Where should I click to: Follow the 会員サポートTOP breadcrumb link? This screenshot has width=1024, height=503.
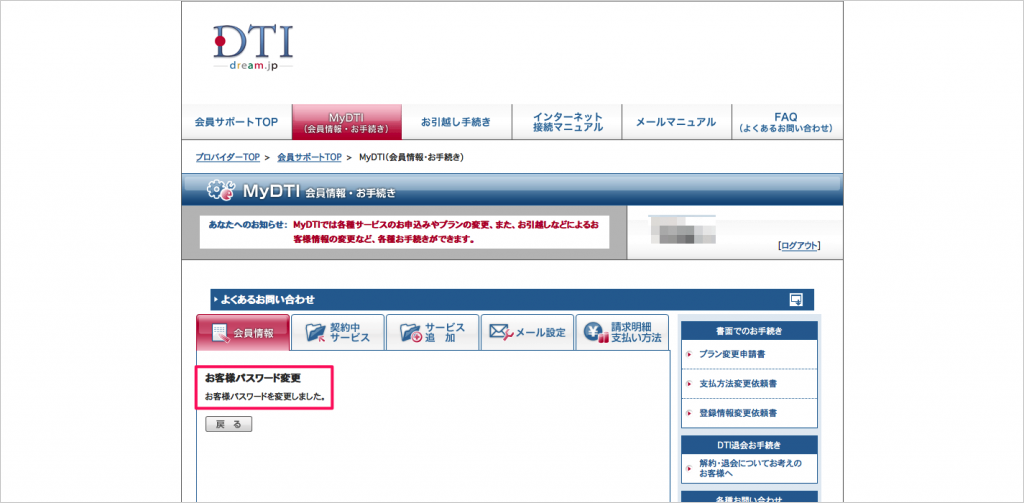pyautogui.click(x=310, y=157)
